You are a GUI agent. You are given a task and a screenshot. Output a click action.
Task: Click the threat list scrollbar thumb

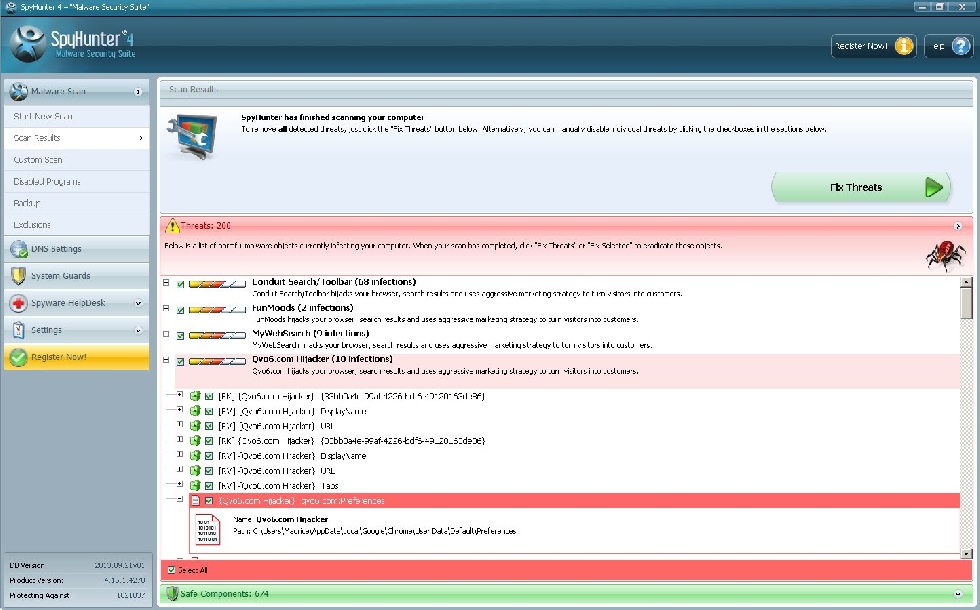967,304
